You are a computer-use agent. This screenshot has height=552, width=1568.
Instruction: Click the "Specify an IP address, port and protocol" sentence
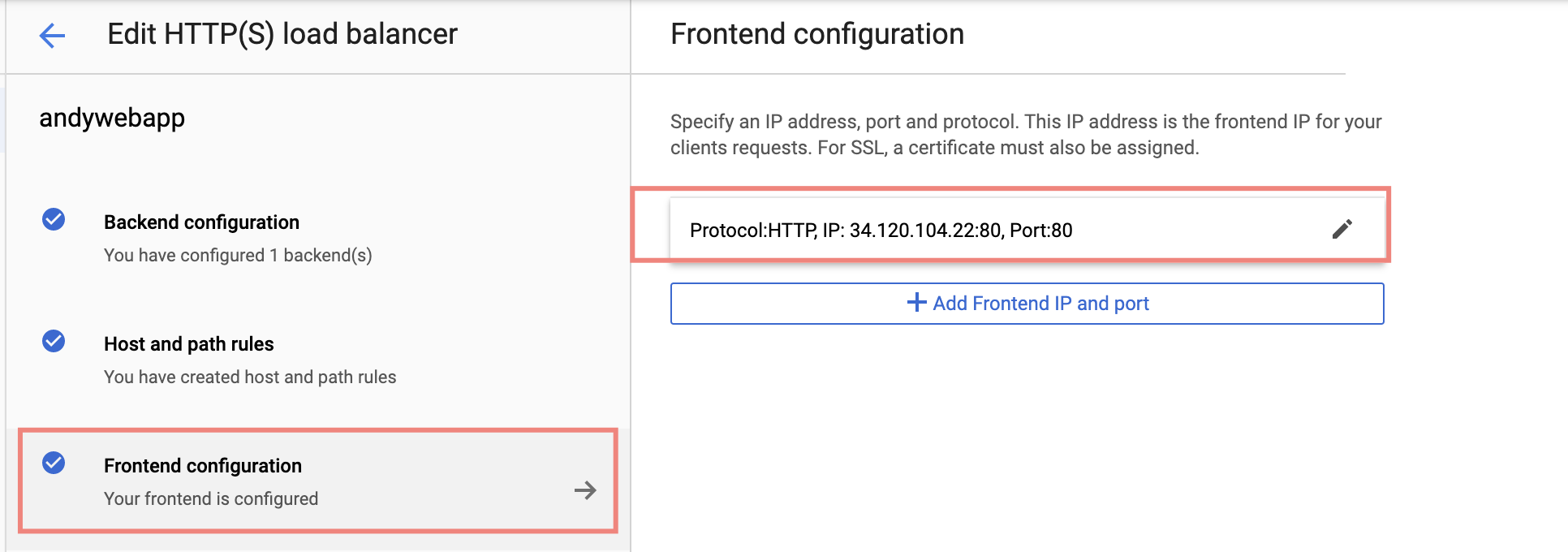pos(844,122)
